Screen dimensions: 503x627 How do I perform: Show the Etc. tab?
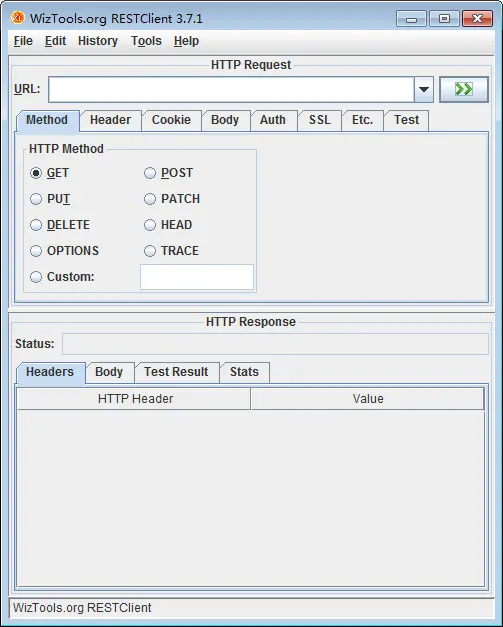(362, 120)
